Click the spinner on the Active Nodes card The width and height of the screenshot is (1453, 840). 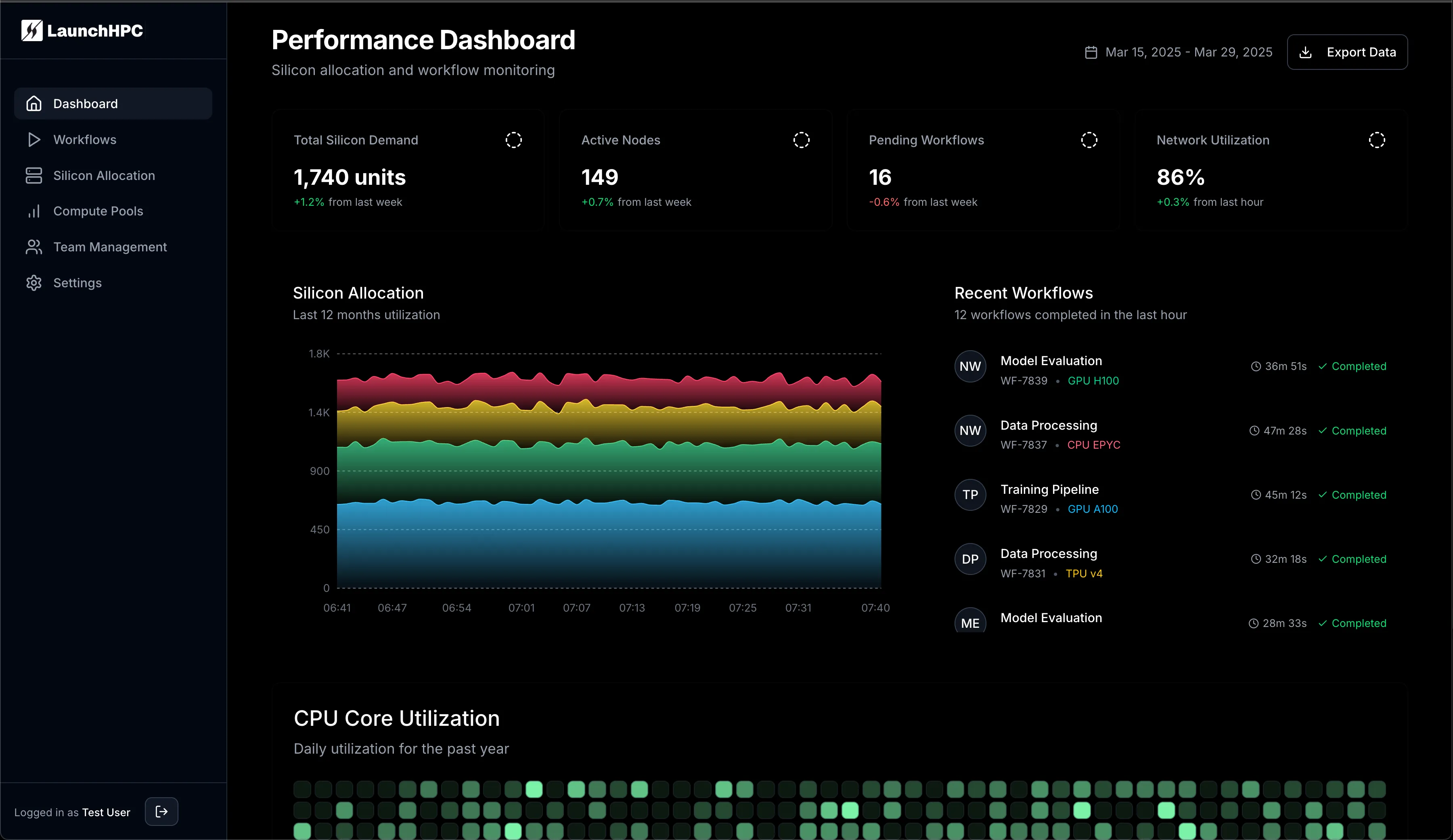(802, 140)
